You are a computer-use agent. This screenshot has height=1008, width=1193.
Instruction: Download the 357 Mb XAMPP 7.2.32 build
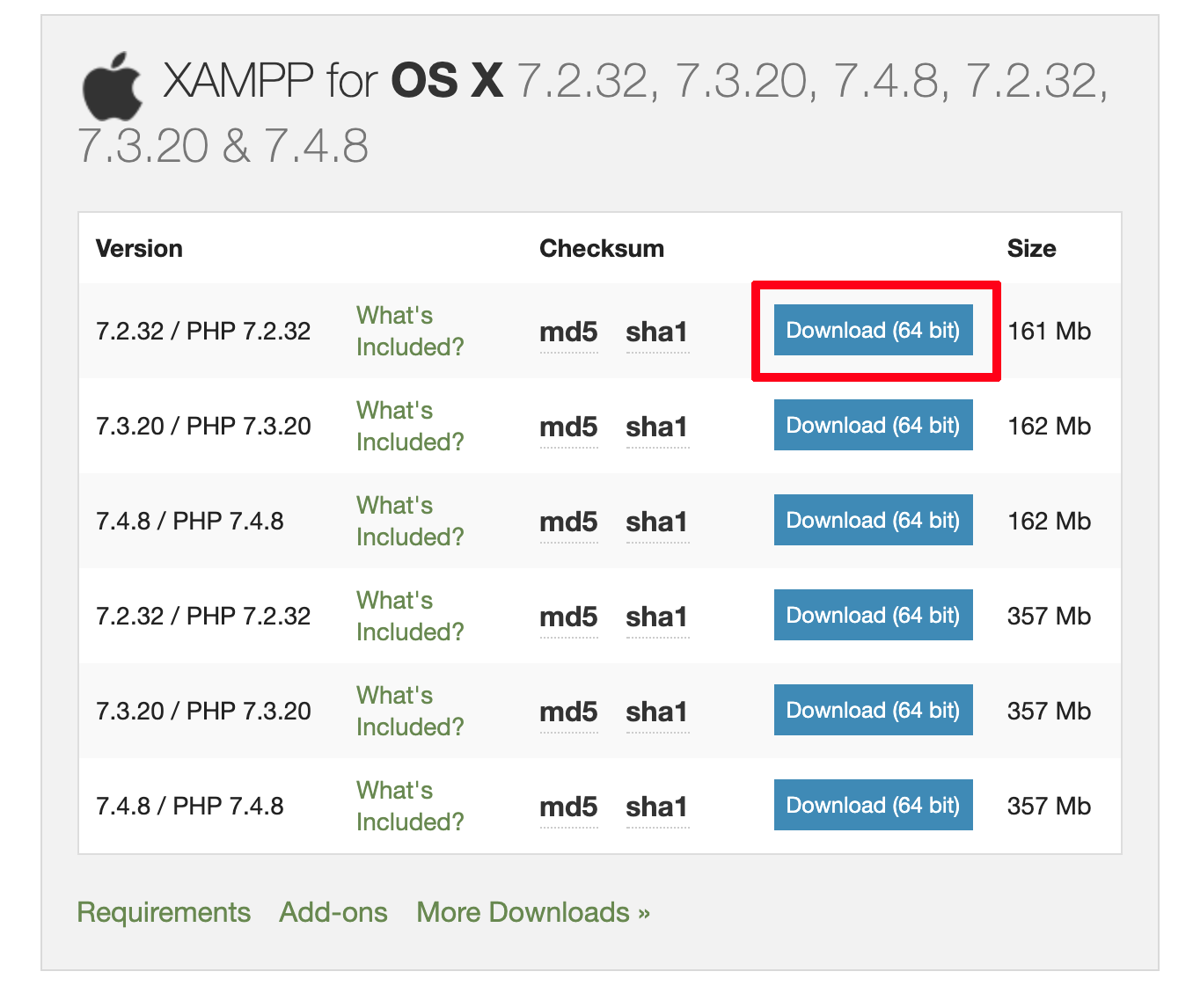pyautogui.click(x=874, y=615)
